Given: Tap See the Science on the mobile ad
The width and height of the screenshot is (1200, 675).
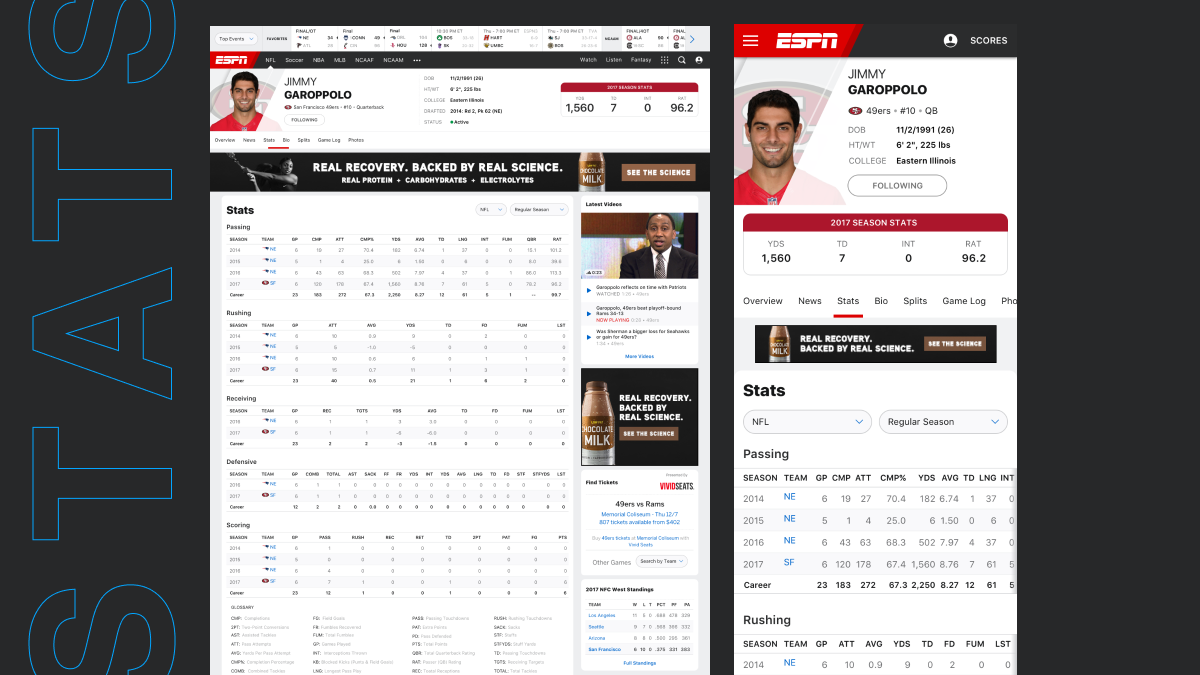Looking at the screenshot, I should click(x=955, y=344).
